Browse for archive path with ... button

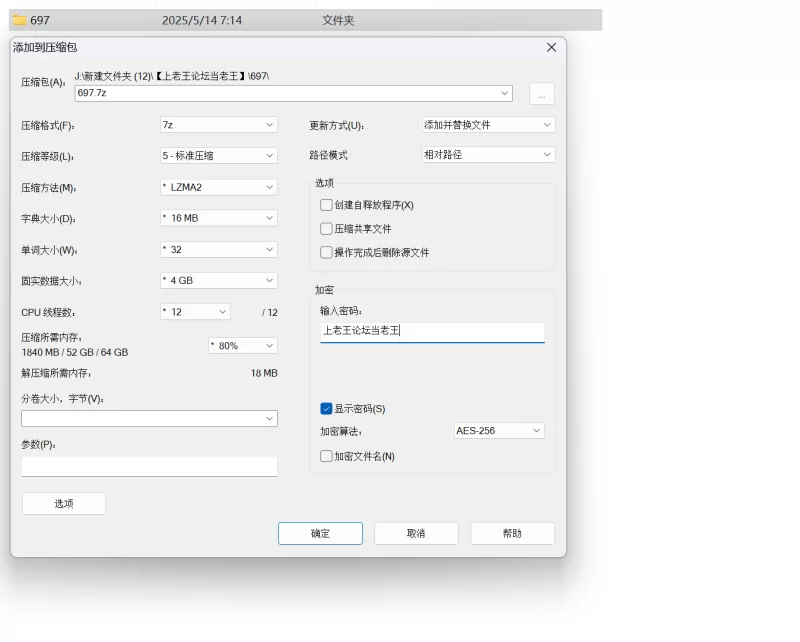(x=541, y=94)
